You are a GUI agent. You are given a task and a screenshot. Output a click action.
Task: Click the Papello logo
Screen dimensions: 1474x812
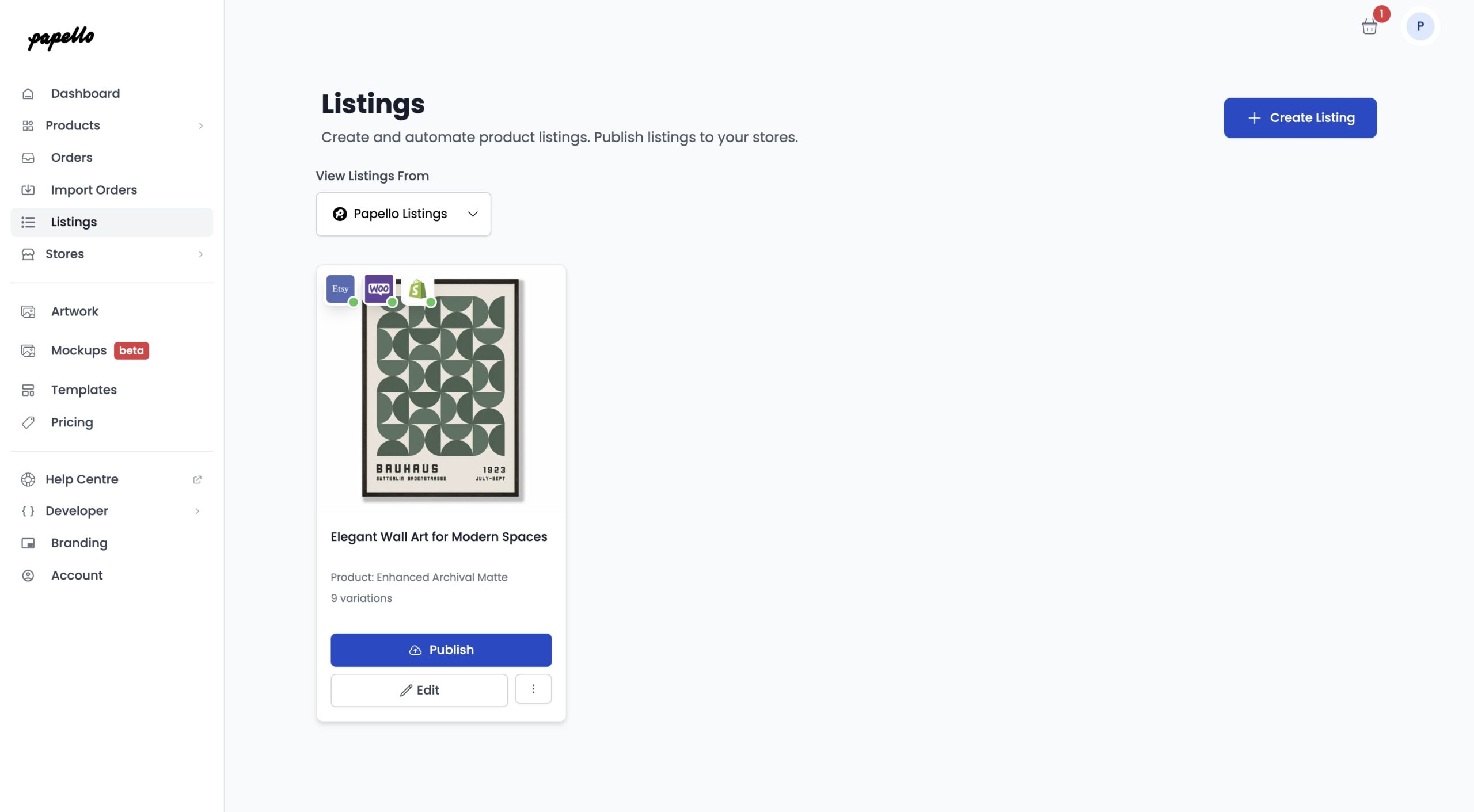(x=61, y=38)
